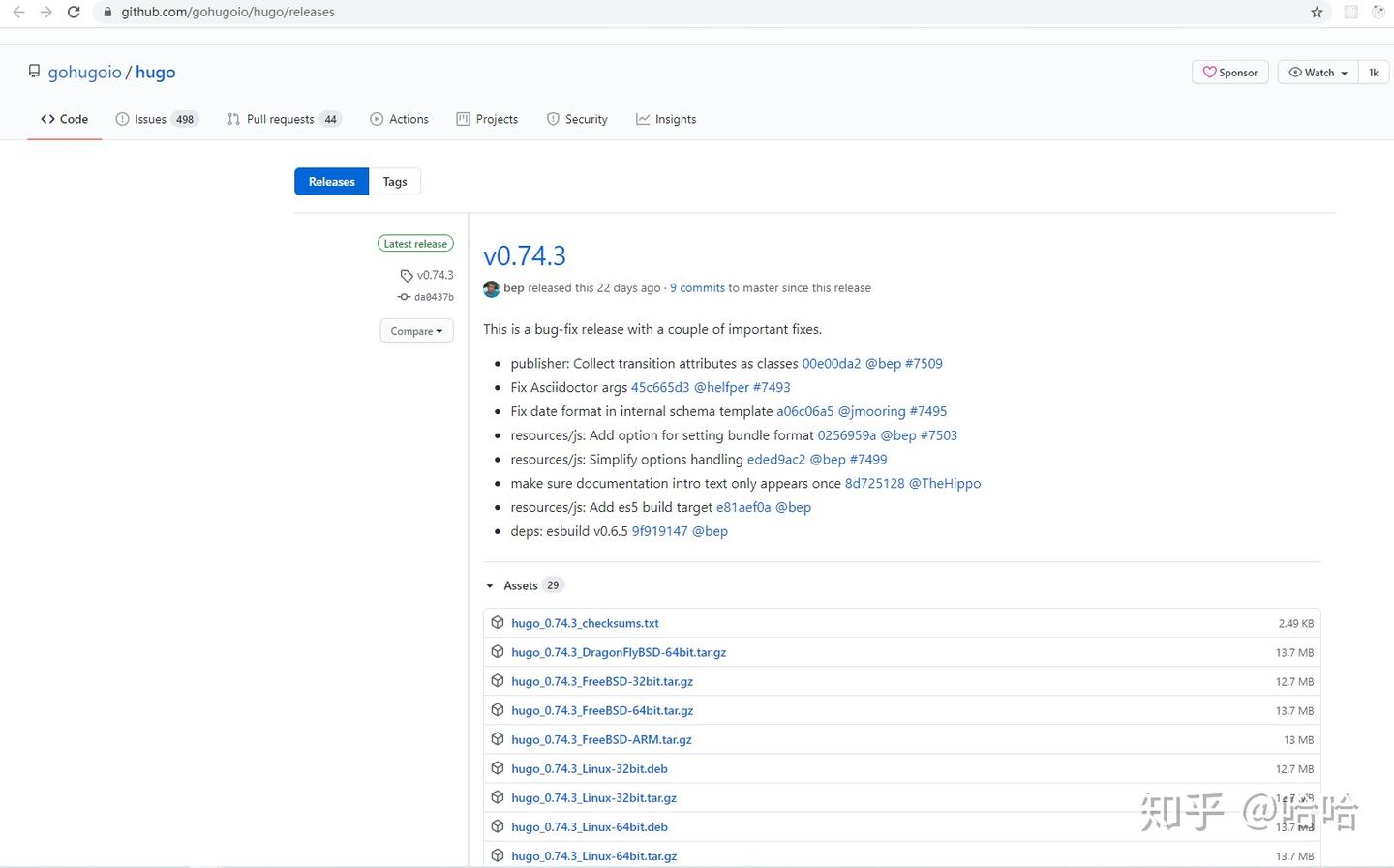Open the Compare dropdown
The image size is (1394, 868).
pos(416,331)
